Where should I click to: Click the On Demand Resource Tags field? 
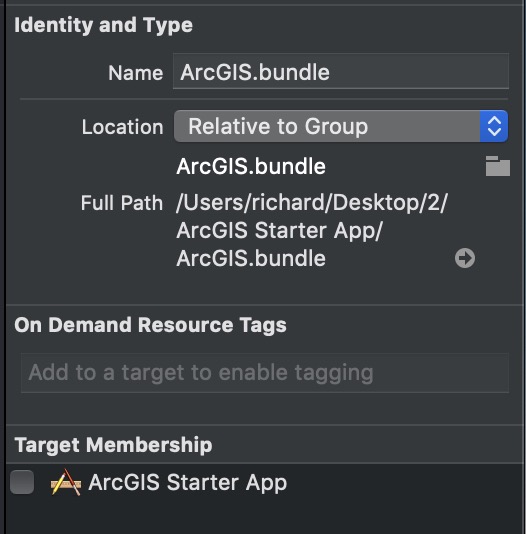[265, 373]
